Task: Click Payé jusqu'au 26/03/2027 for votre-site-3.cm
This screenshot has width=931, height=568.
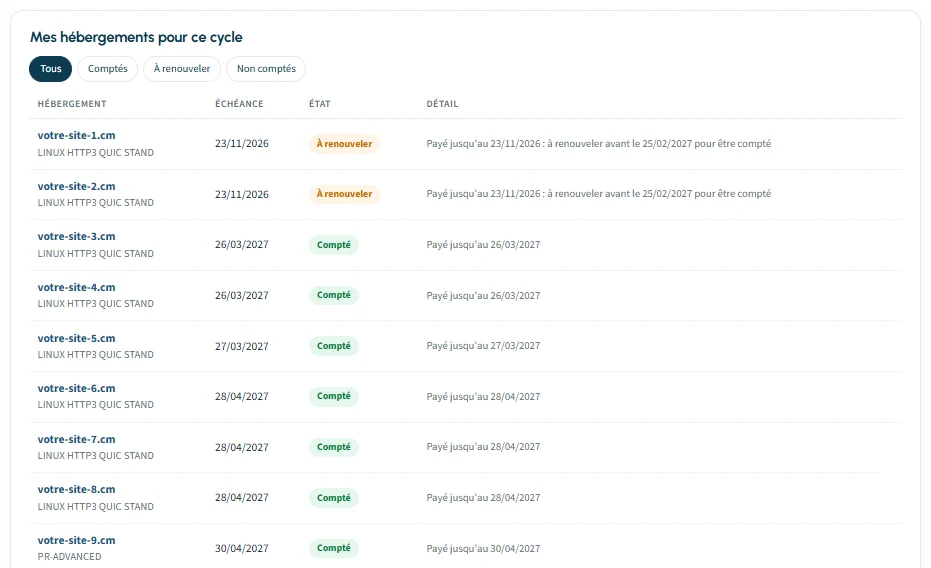Action: (x=483, y=245)
